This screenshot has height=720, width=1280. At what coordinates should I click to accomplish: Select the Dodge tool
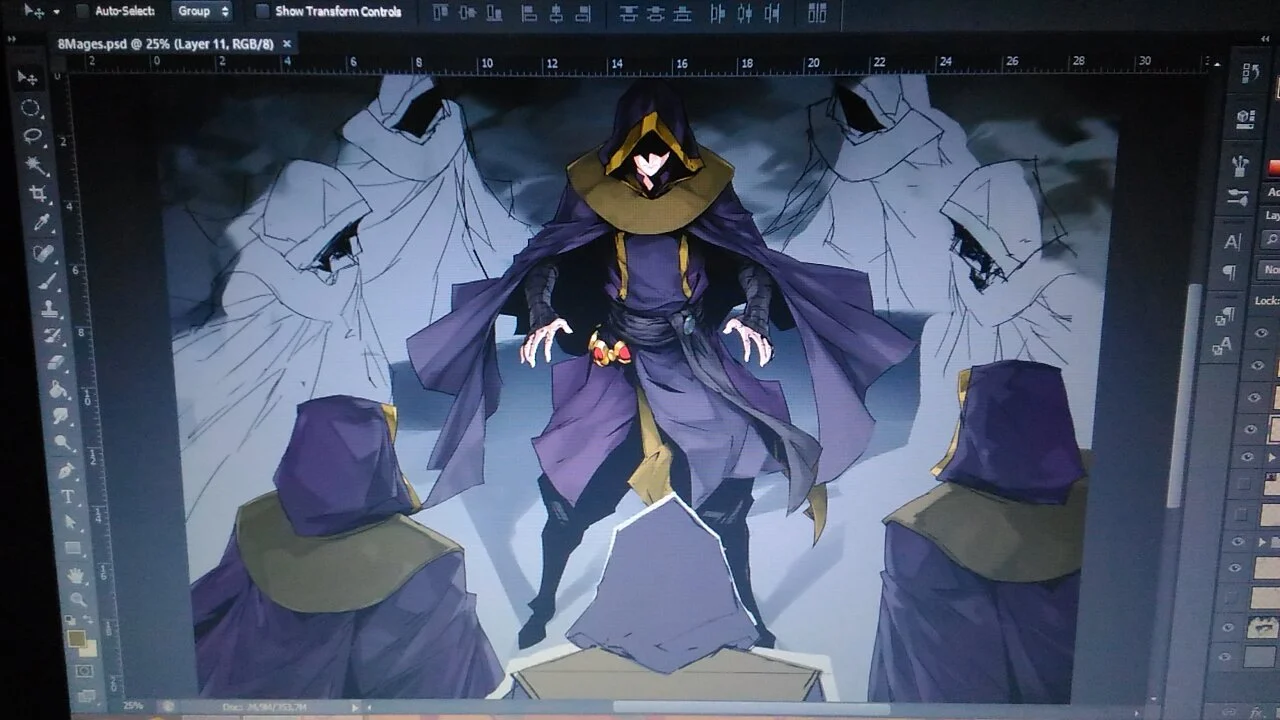point(62,442)
